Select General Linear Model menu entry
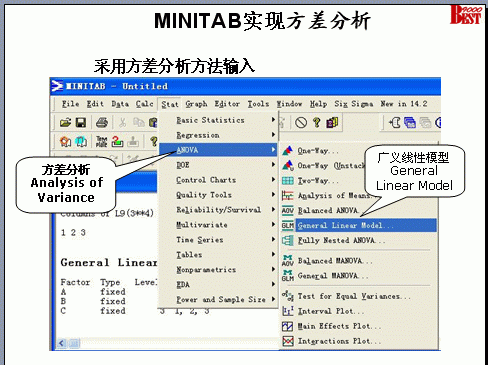Image resolution: width=488 pixels, height=365 pixels. [358, 226]
